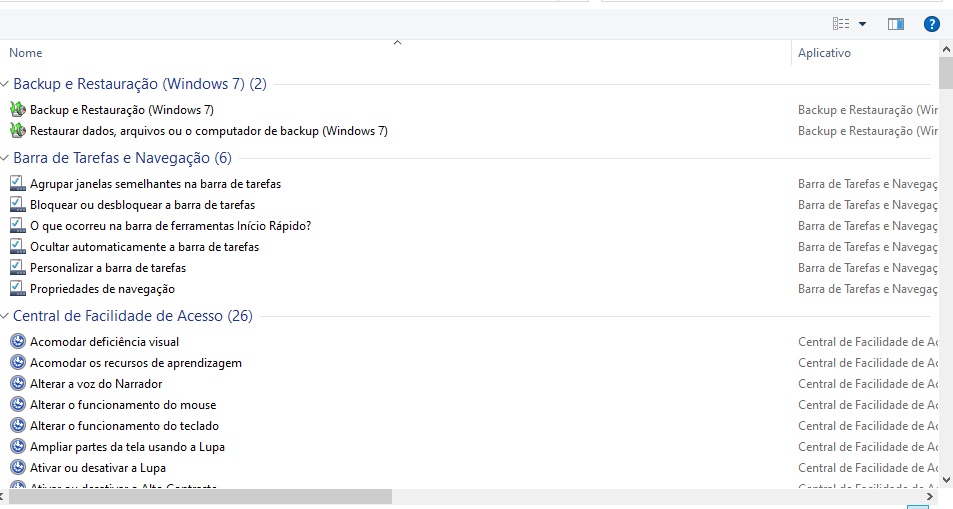Open Agrupar janelas semelhantes na barra de tarefas
Image resolution: width=953 pixels, height=509 pixels.
point(156,184)
